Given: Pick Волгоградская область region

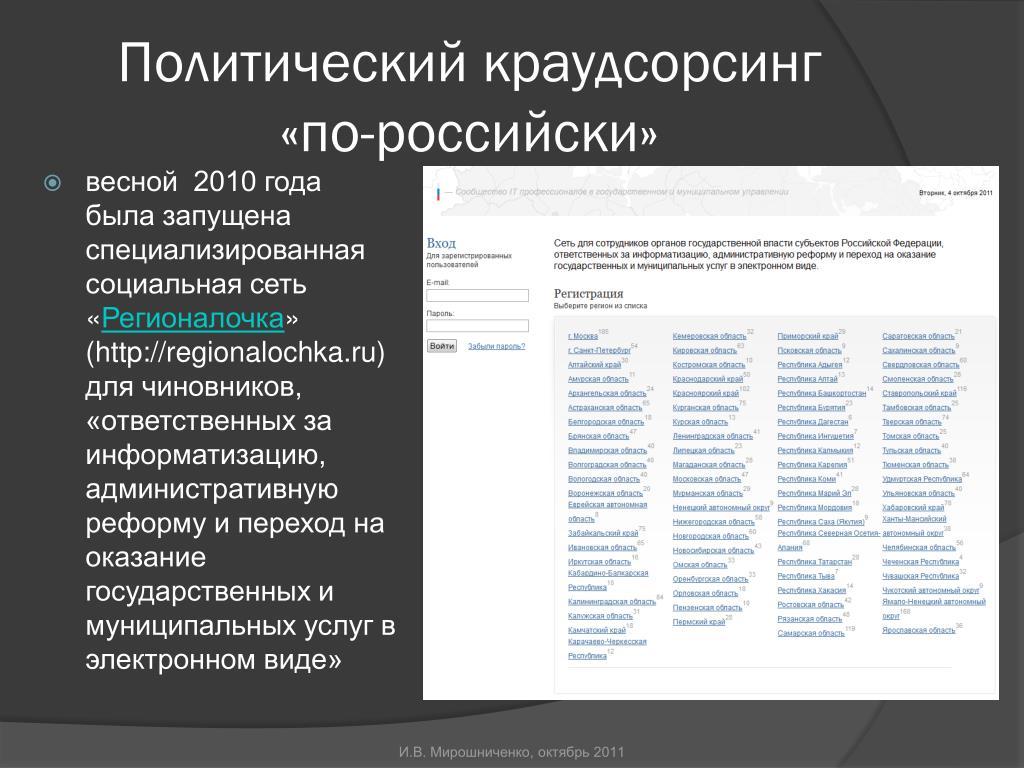Looking at the screenshot, I should click(607, 465).
